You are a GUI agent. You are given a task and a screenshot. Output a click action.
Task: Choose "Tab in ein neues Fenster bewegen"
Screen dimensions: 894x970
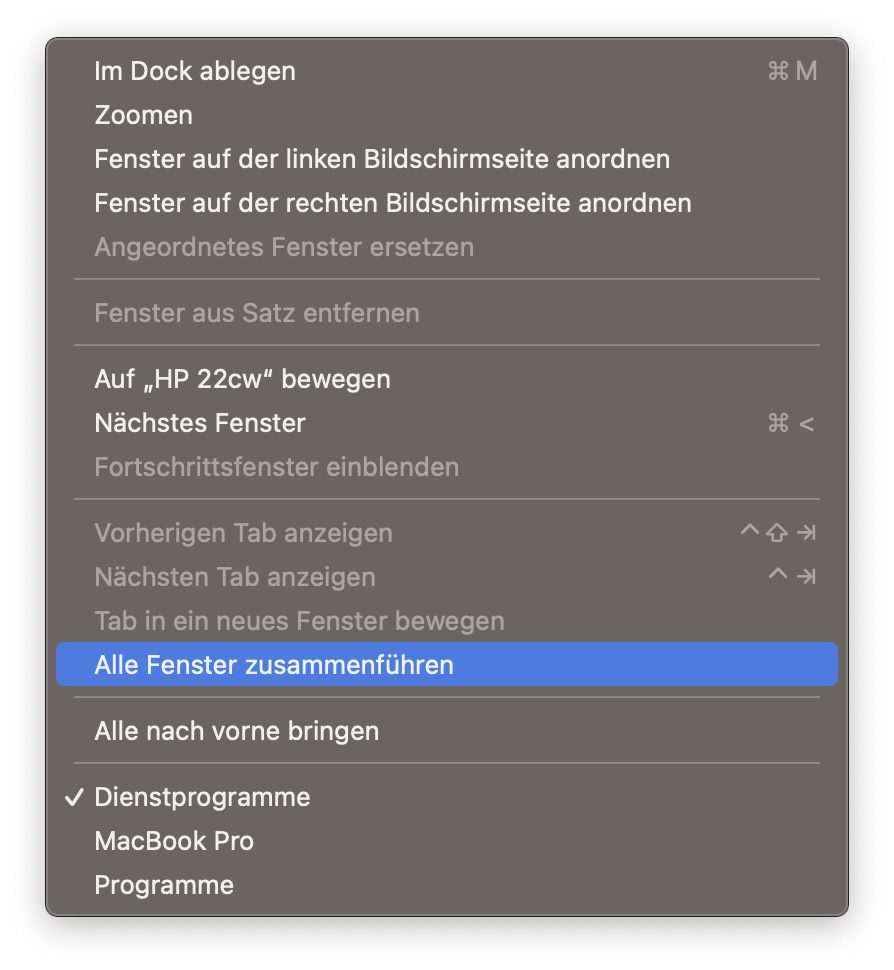tap(299, 621)
